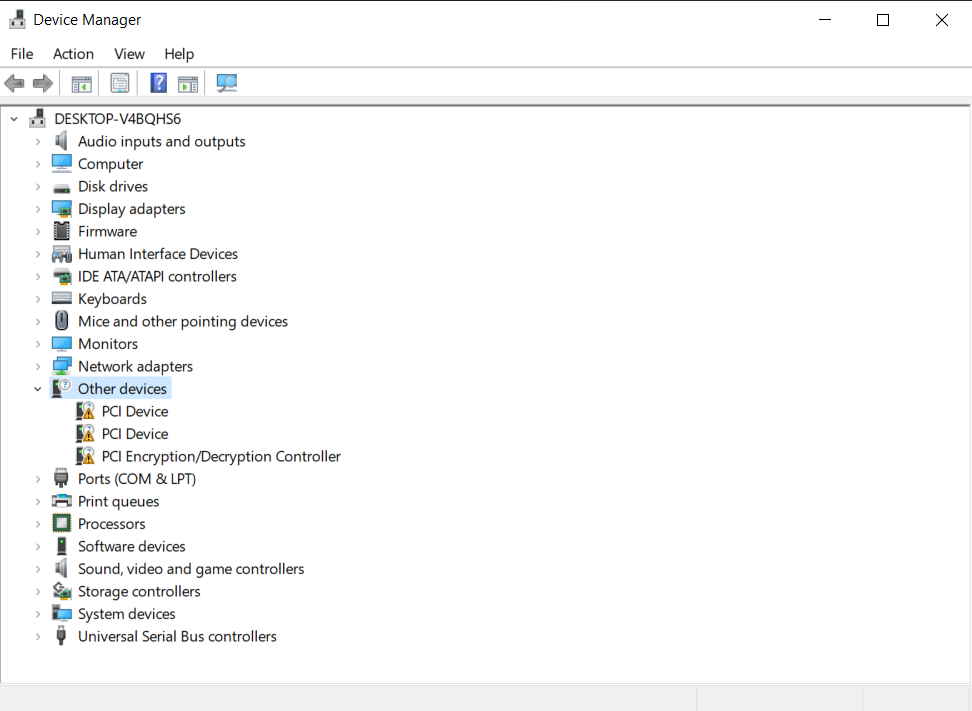This screenshot has height=711, width=972.
Task: Collapse the DESKTOP-V4BQHS6 root node
Action: click(14, 118)
